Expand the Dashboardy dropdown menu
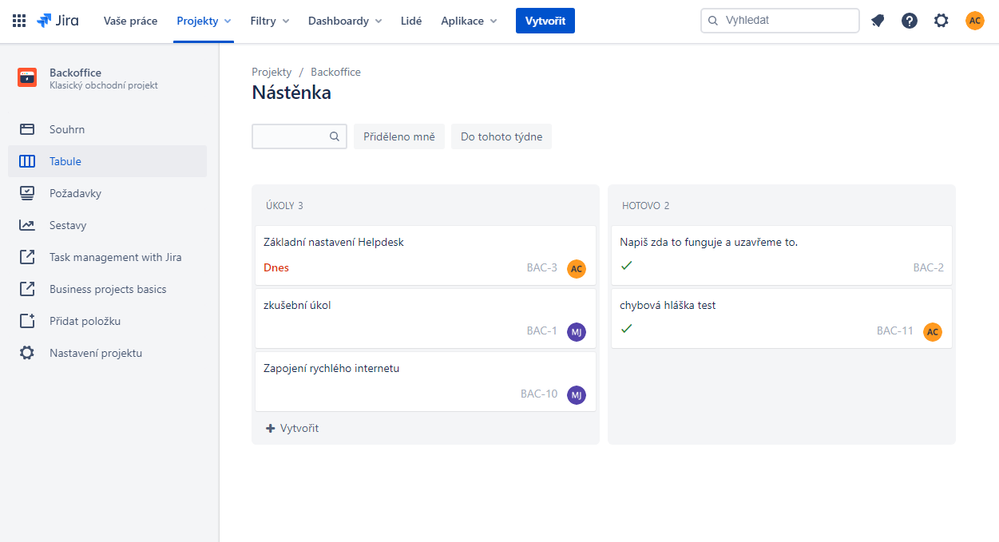 point(345,21)
